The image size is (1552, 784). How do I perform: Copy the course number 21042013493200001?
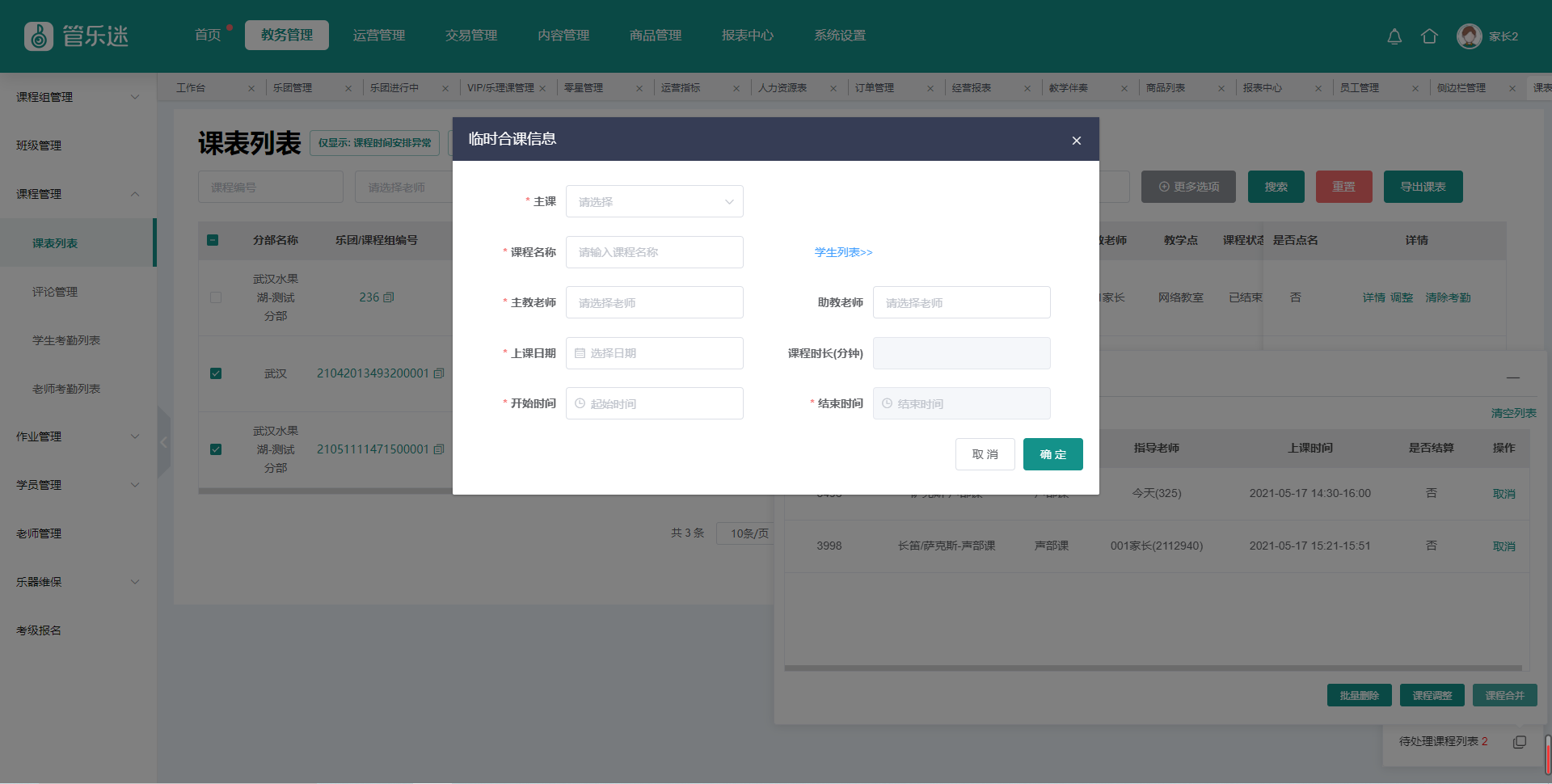click(x=439, y=373)
